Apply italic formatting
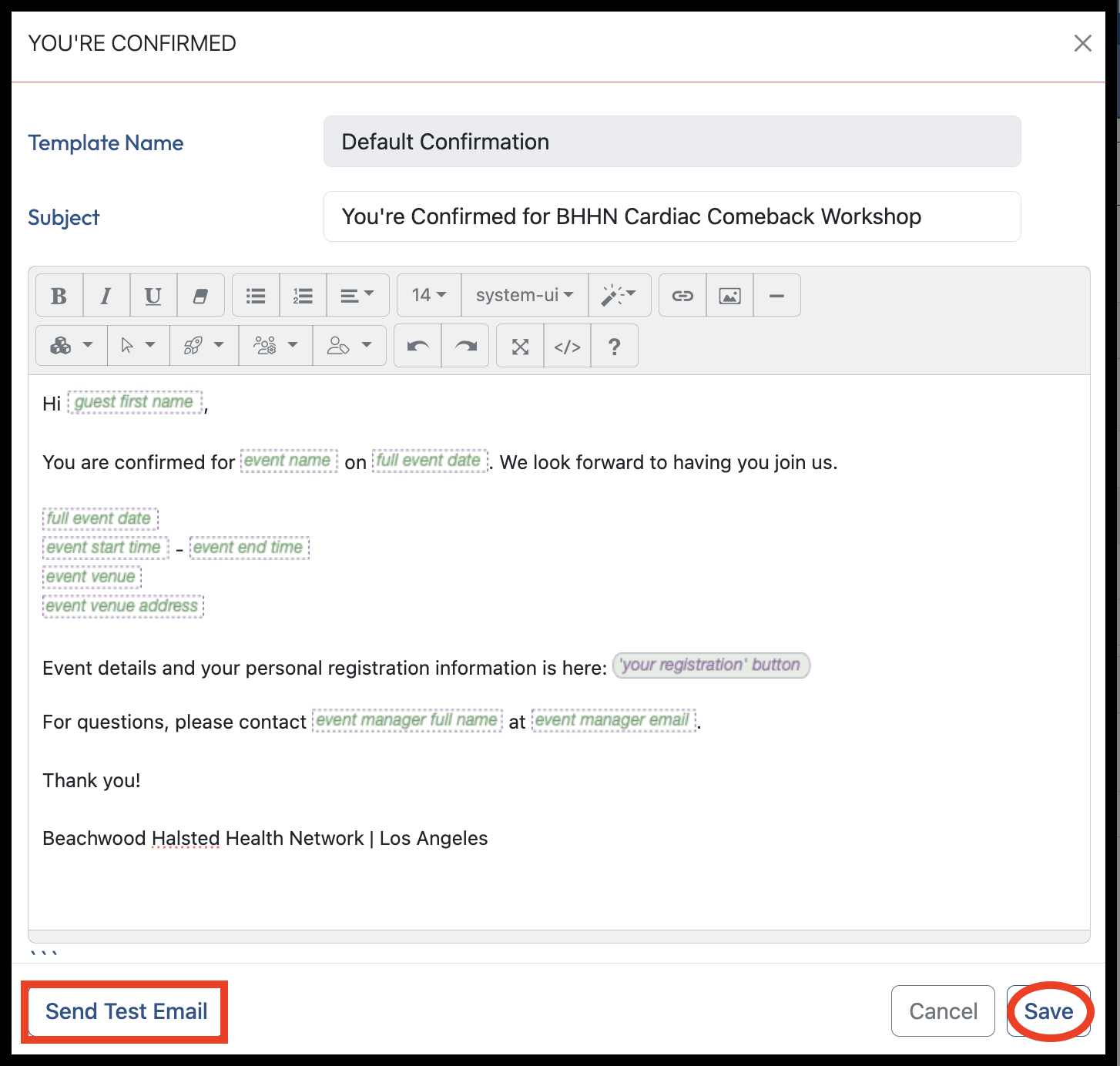Viewport: 1120px width, 1066px height. [x=106, y=295]
